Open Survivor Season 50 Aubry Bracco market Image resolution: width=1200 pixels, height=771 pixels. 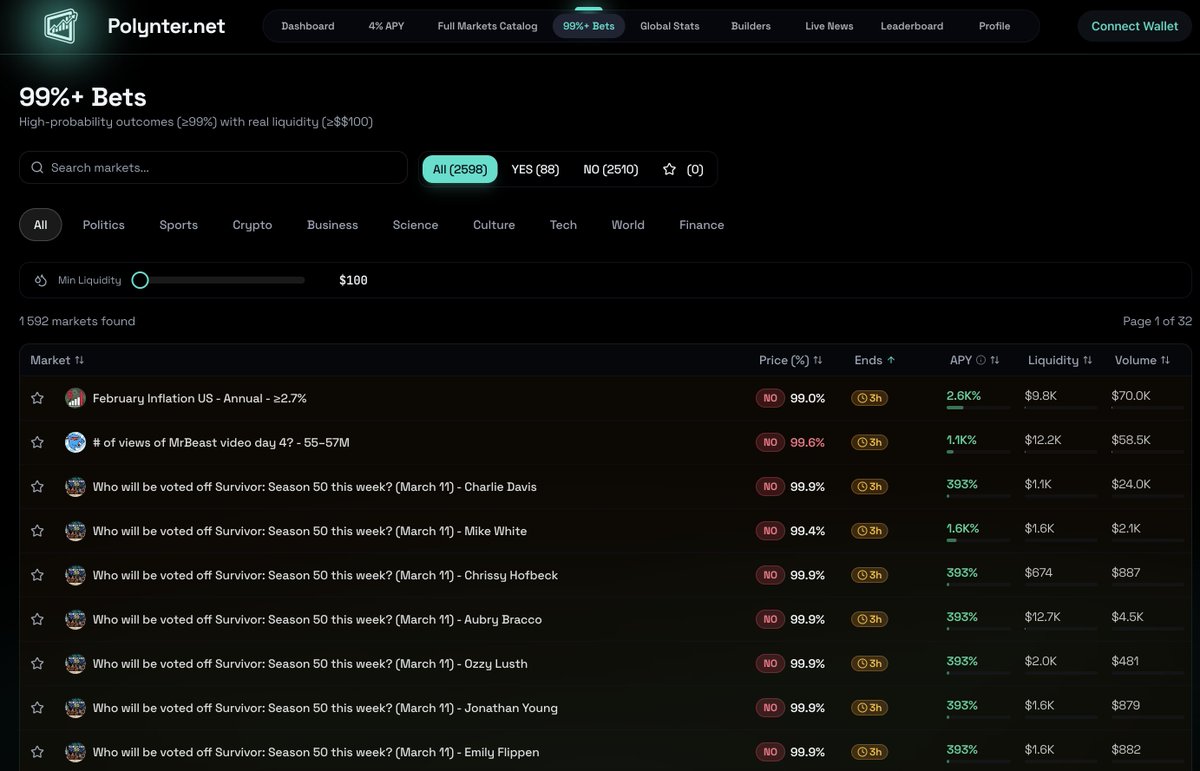[x=317, y=619]
